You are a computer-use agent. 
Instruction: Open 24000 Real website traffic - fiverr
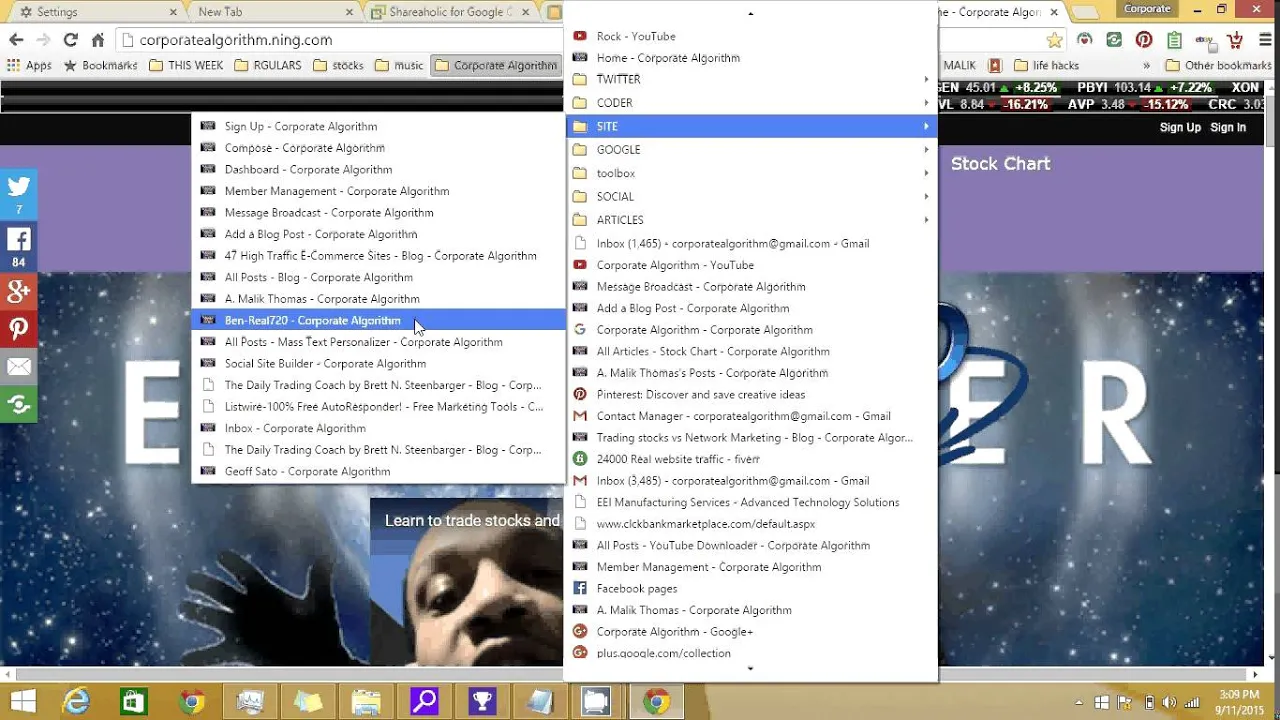[750, 459]
